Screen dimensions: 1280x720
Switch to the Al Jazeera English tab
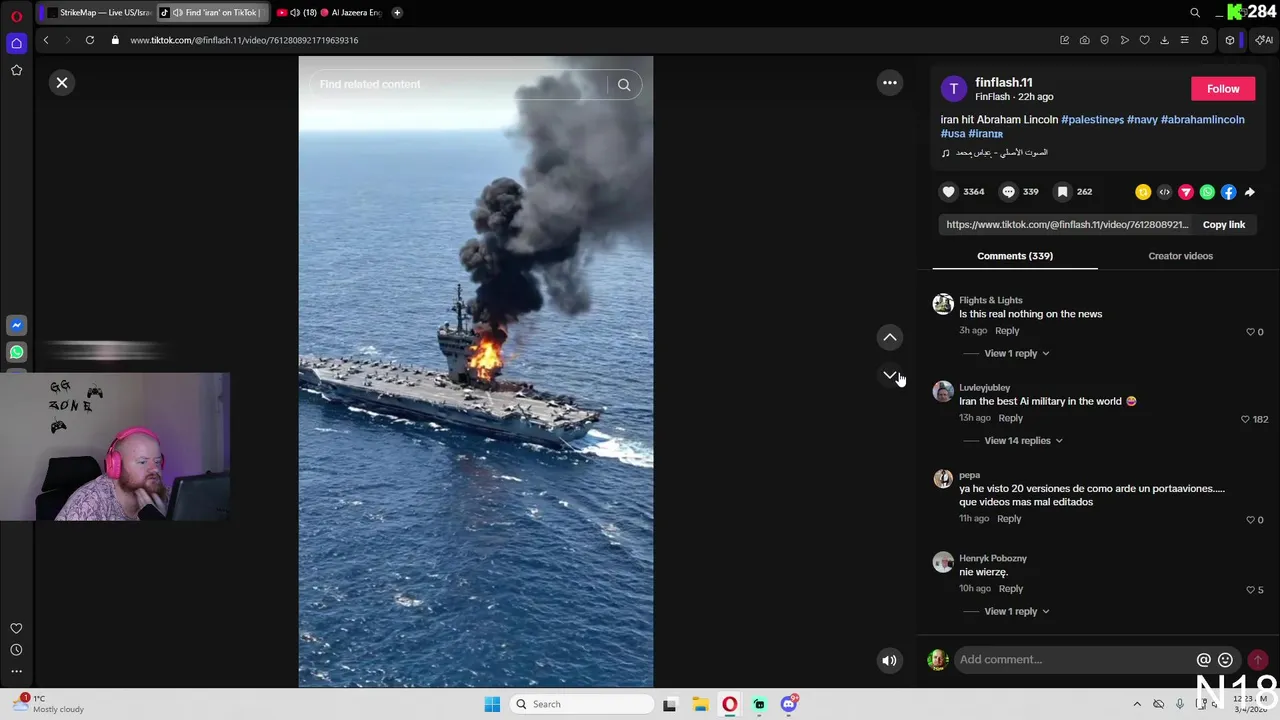point(329,13)
